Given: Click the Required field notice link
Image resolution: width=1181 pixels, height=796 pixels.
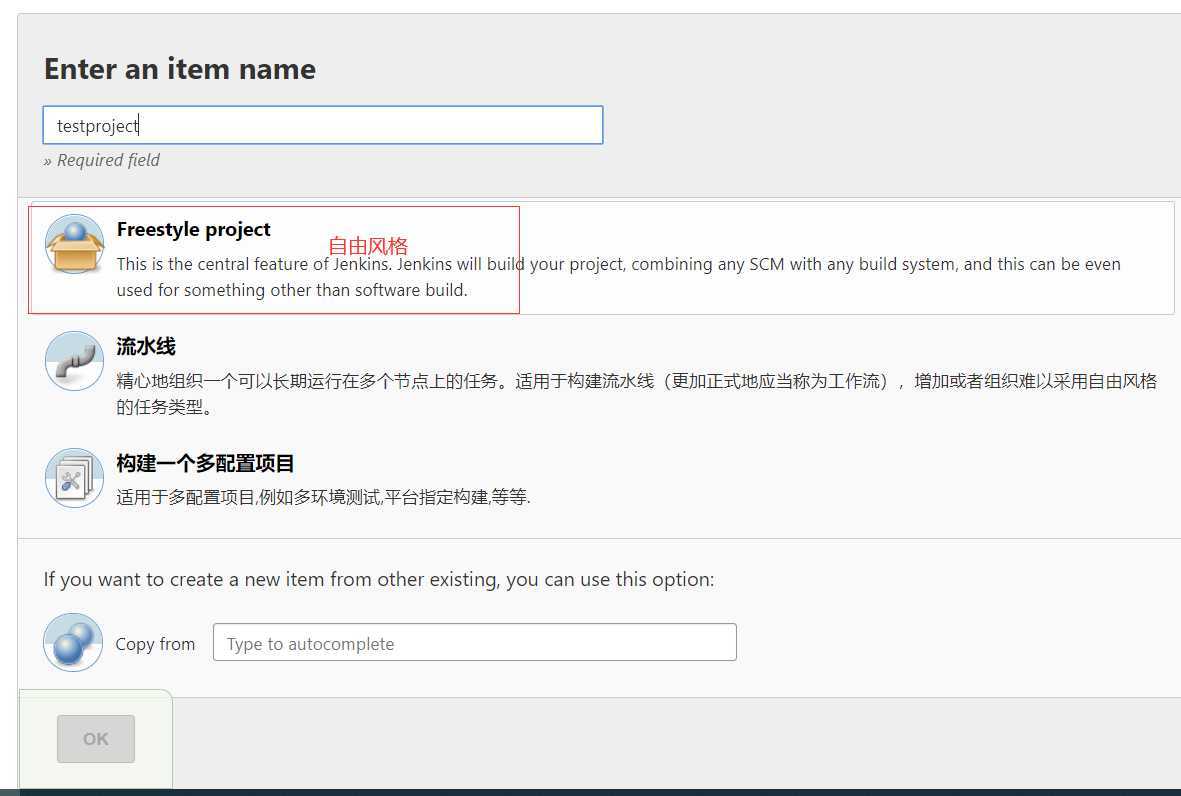Looking at the screenshot, I should point(101,159).
